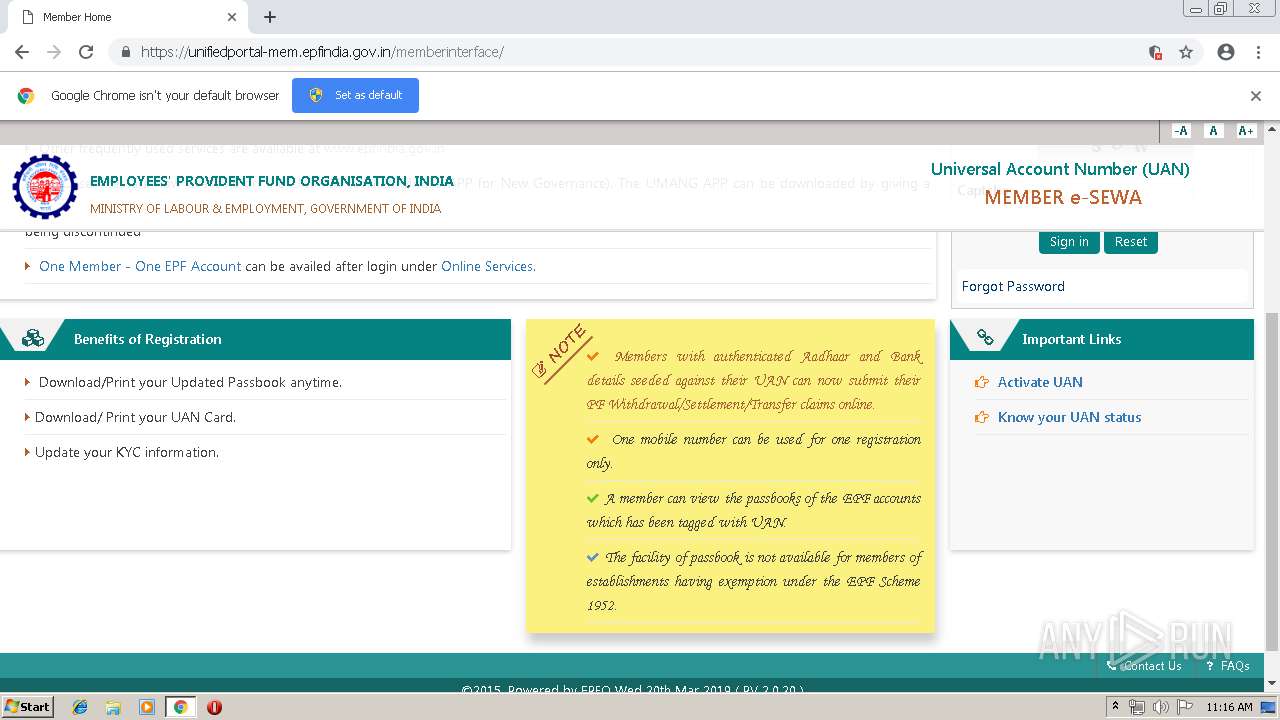The width and height of the screenshot is (1280, 720).
Task: Close the Member Home tab
Action: (x=232, y=17)
